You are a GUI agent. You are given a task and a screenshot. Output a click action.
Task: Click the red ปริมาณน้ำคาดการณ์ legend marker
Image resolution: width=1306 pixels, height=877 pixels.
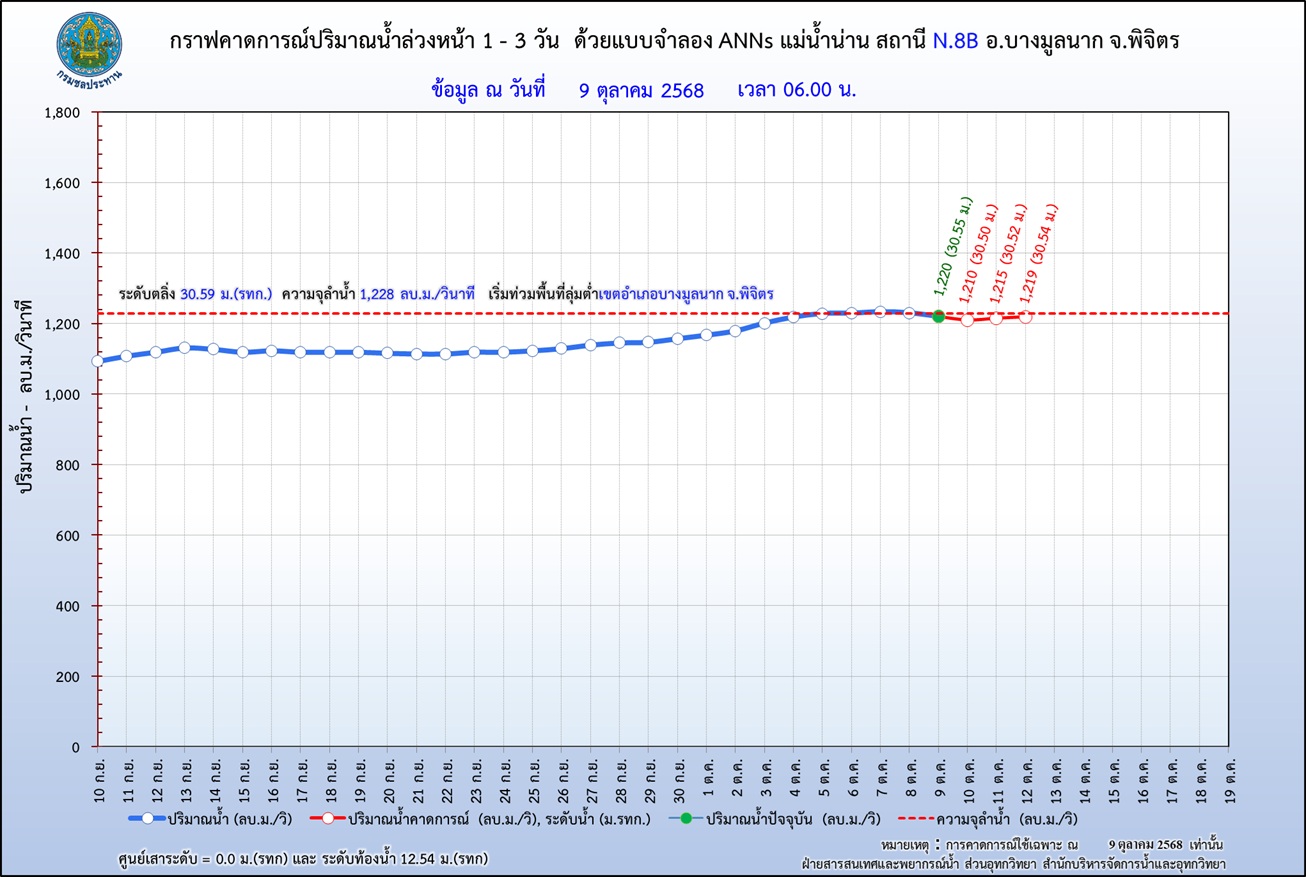click(327, 819)
